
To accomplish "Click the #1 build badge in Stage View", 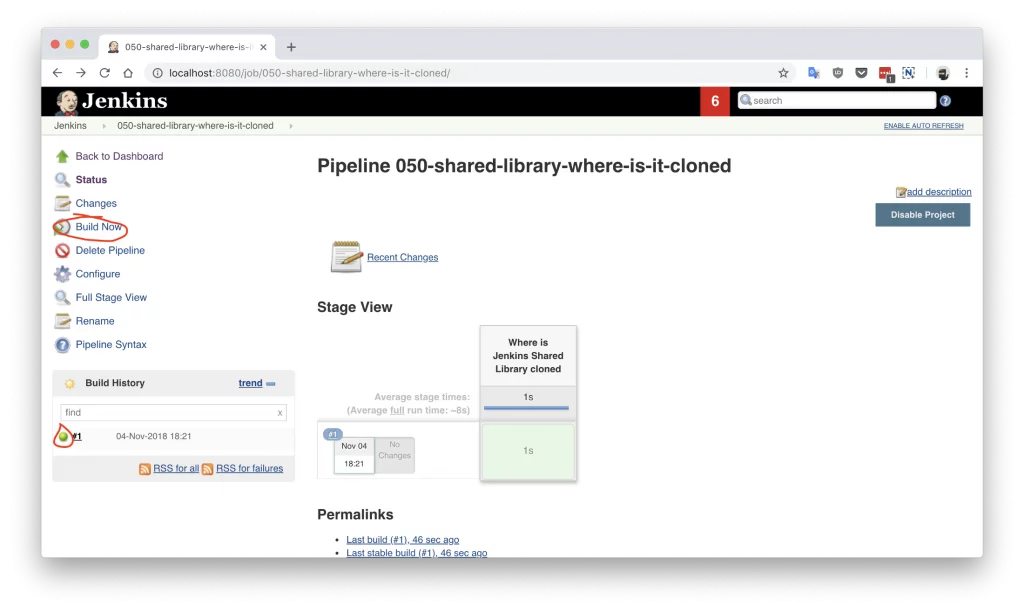I will point(332,434).
